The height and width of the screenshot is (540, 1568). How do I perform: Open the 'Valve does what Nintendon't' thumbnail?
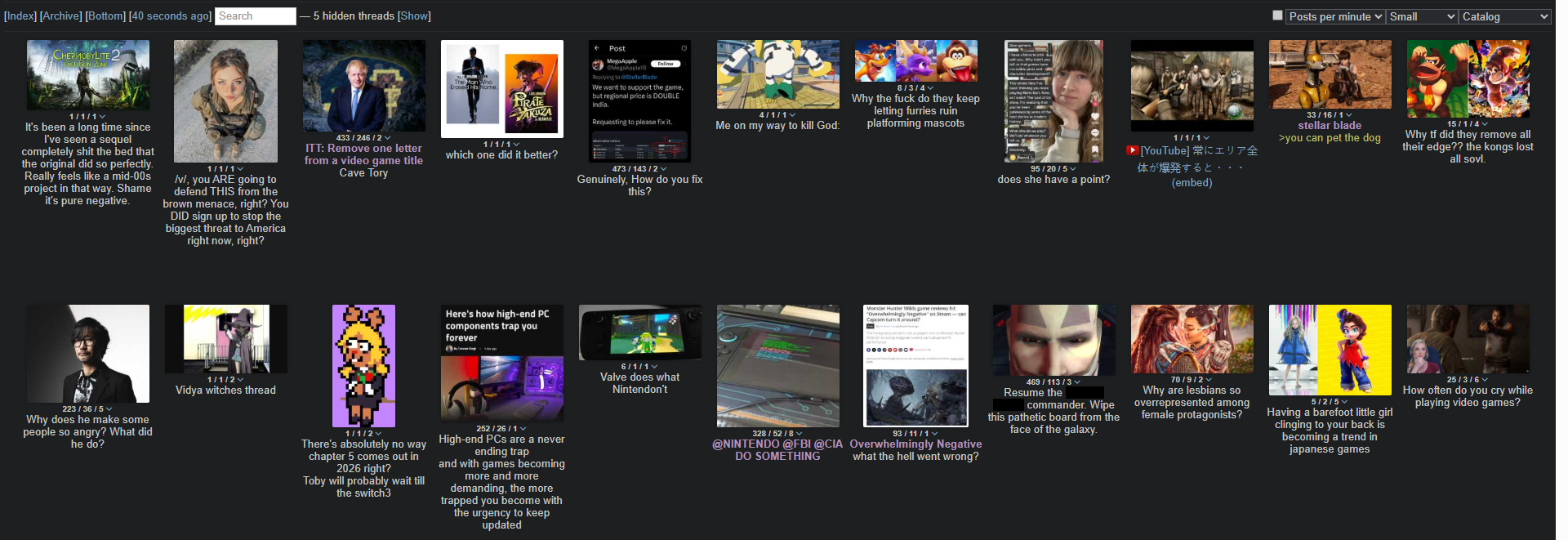[x=639, y=332]
